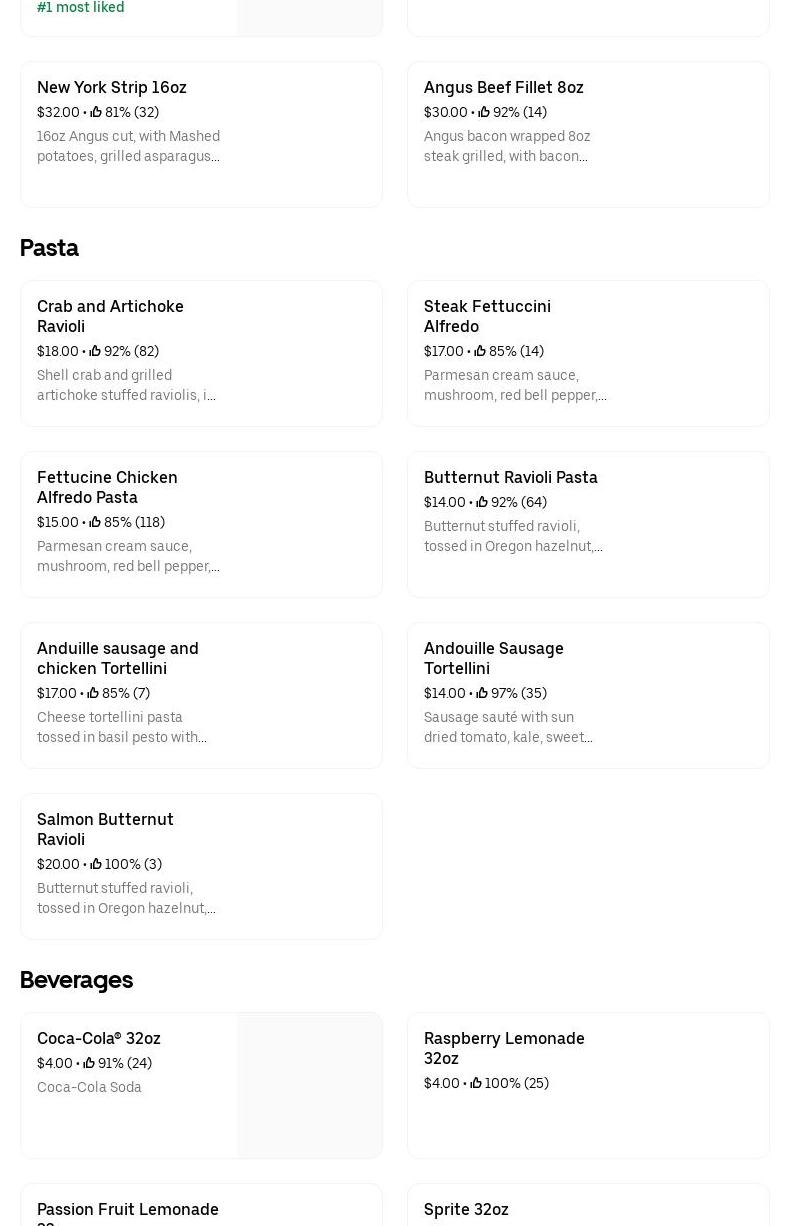The height and width of the screenshot is (1226, 804).
Task: Select Anduille sausage and chicken Tortellini title
Action: point(118,658)
